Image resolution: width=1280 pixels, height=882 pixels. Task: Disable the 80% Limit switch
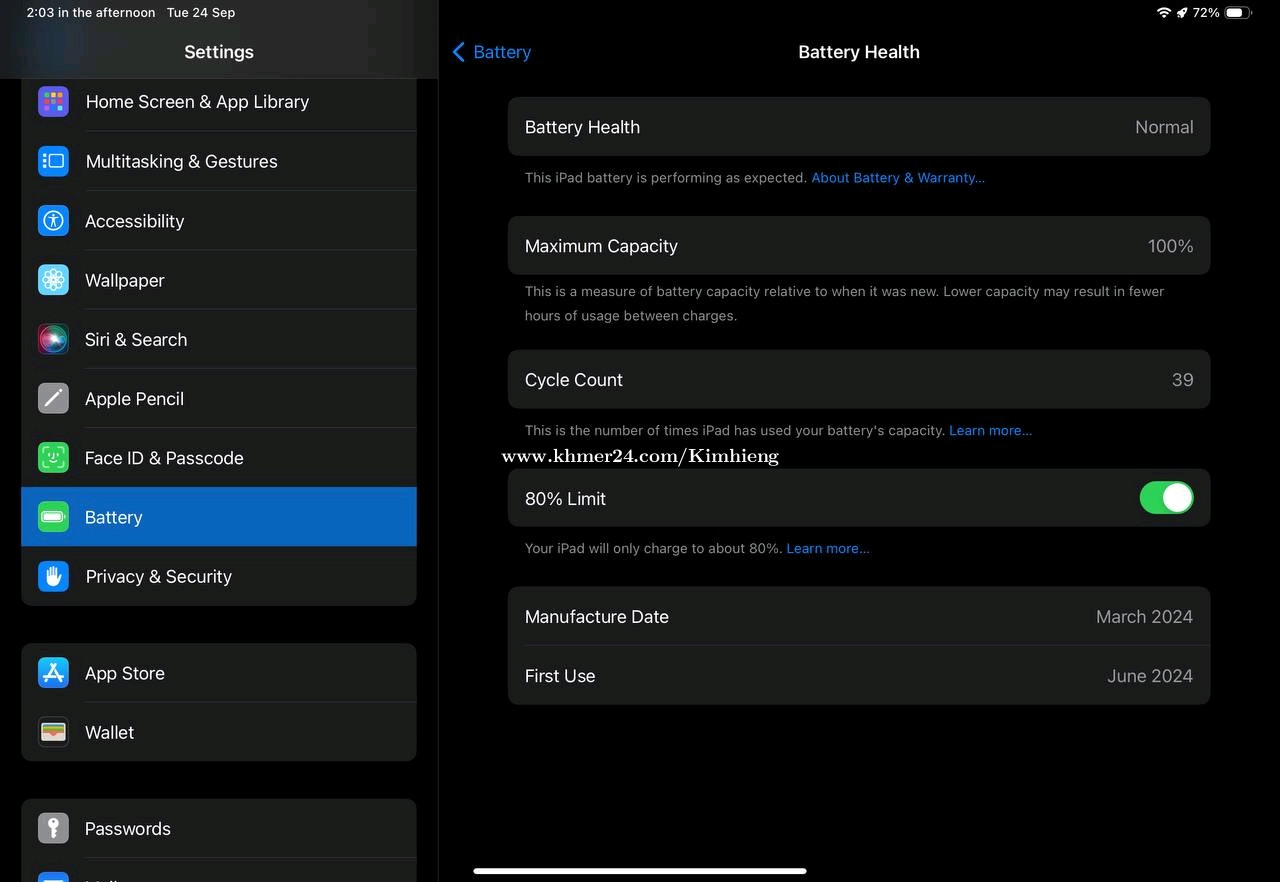1165,498
